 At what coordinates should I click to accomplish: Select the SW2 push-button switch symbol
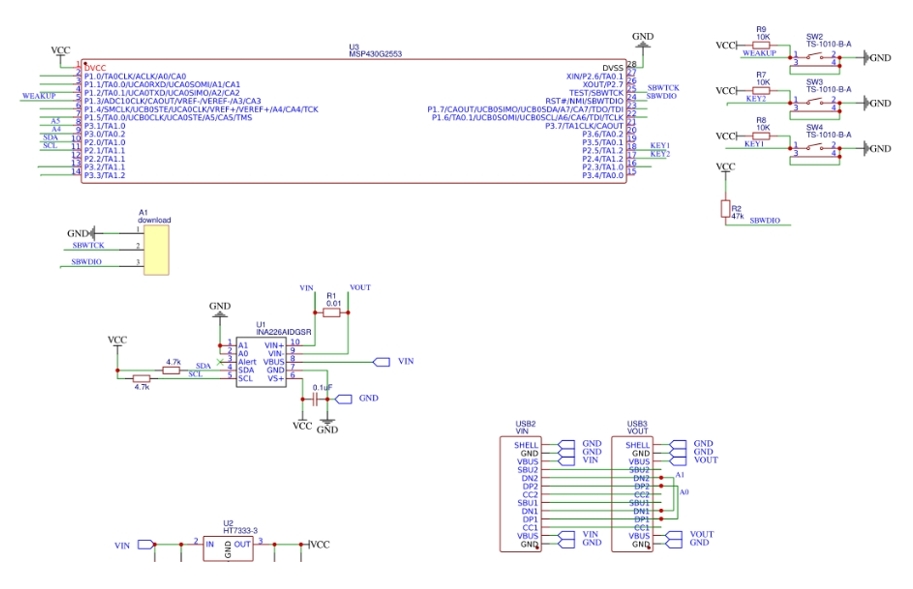pyautogui.click(x=815, y=58)
